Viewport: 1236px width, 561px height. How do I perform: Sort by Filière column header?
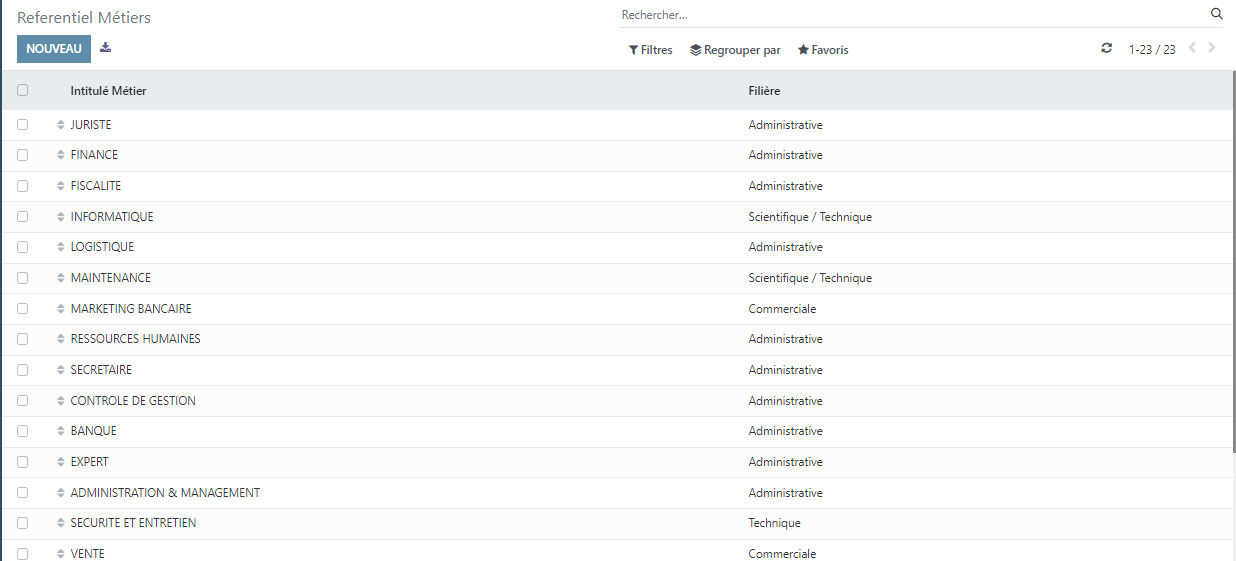[x=764, y=91]
